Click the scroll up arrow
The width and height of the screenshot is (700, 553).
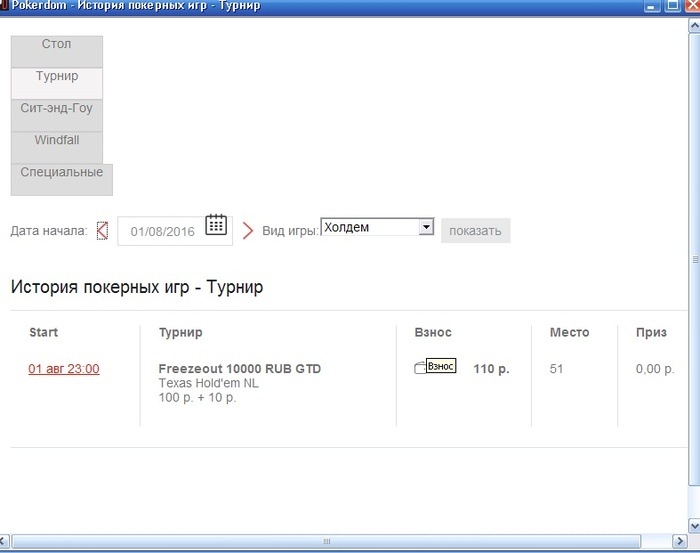695,25
